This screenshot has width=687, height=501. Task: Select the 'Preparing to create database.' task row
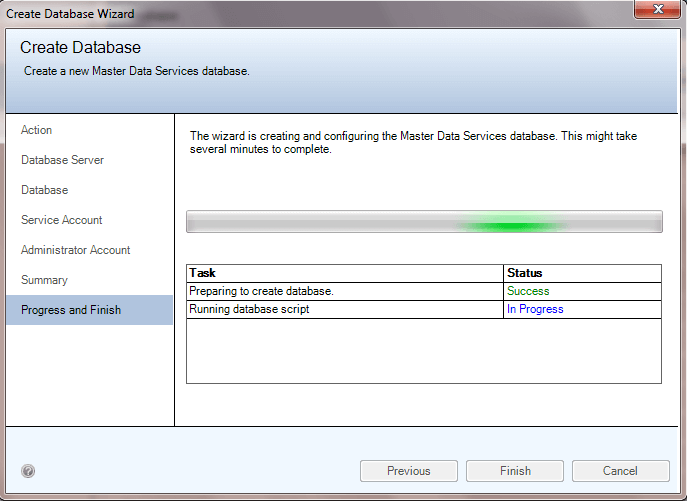click(424, 291)
